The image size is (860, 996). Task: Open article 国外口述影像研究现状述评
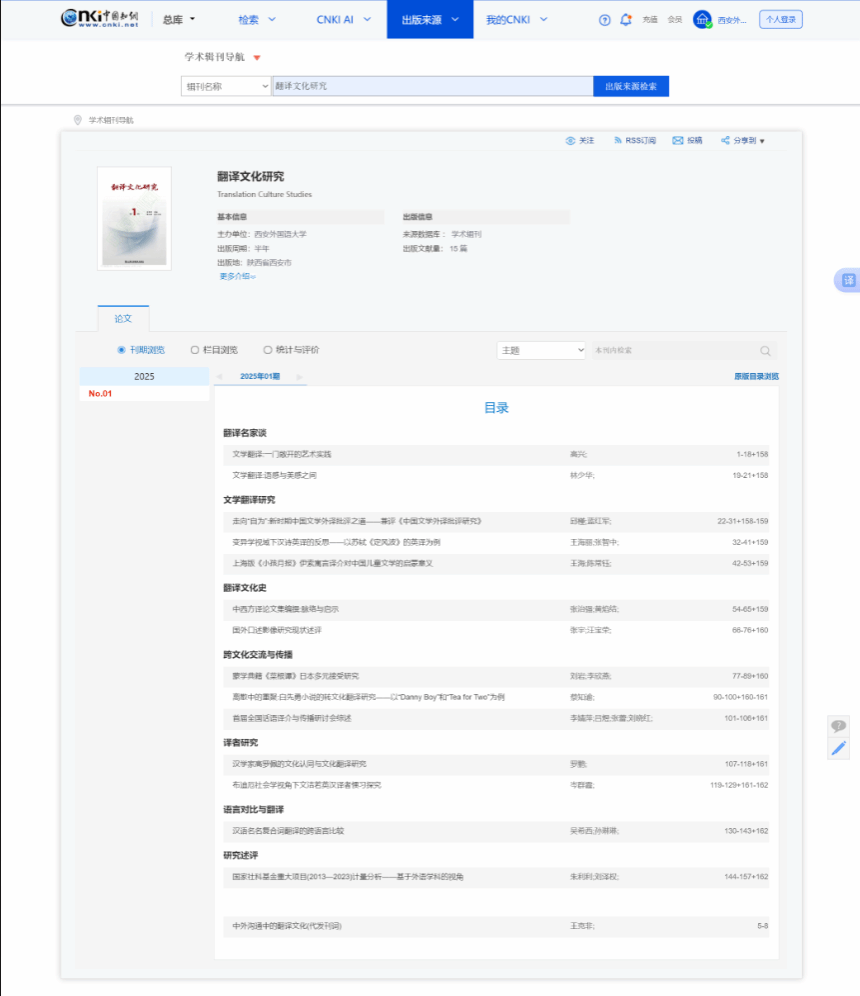277,630
